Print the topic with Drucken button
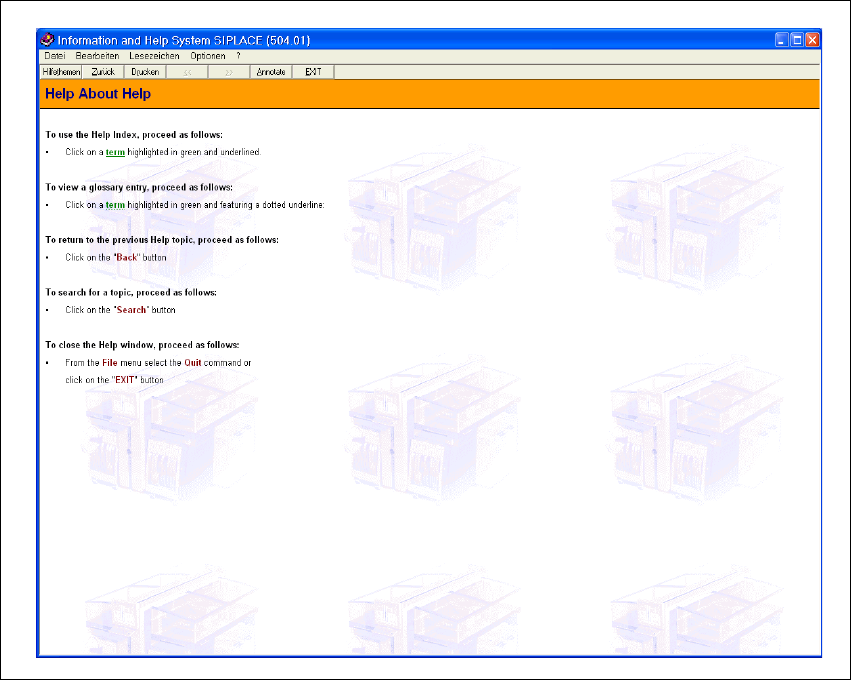 [145, 72]
